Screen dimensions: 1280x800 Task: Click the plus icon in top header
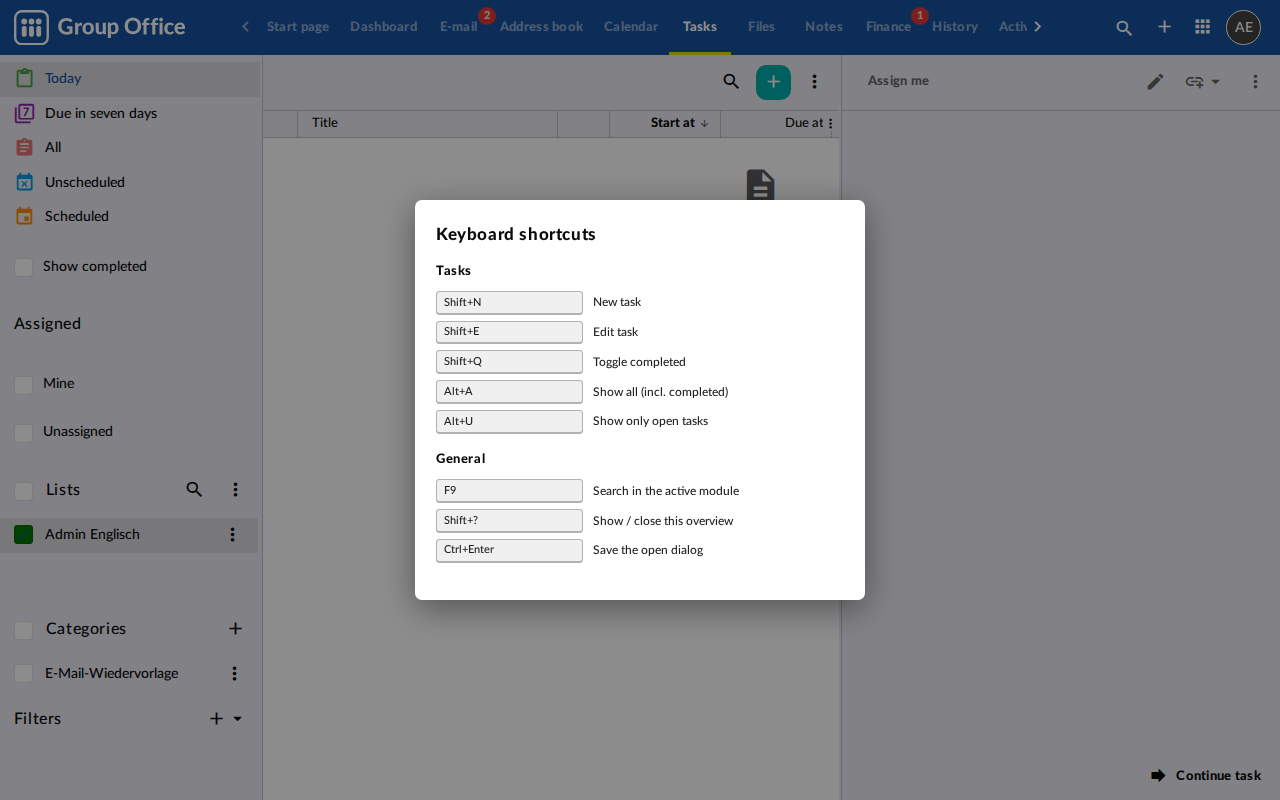[x=1164, y=27]
